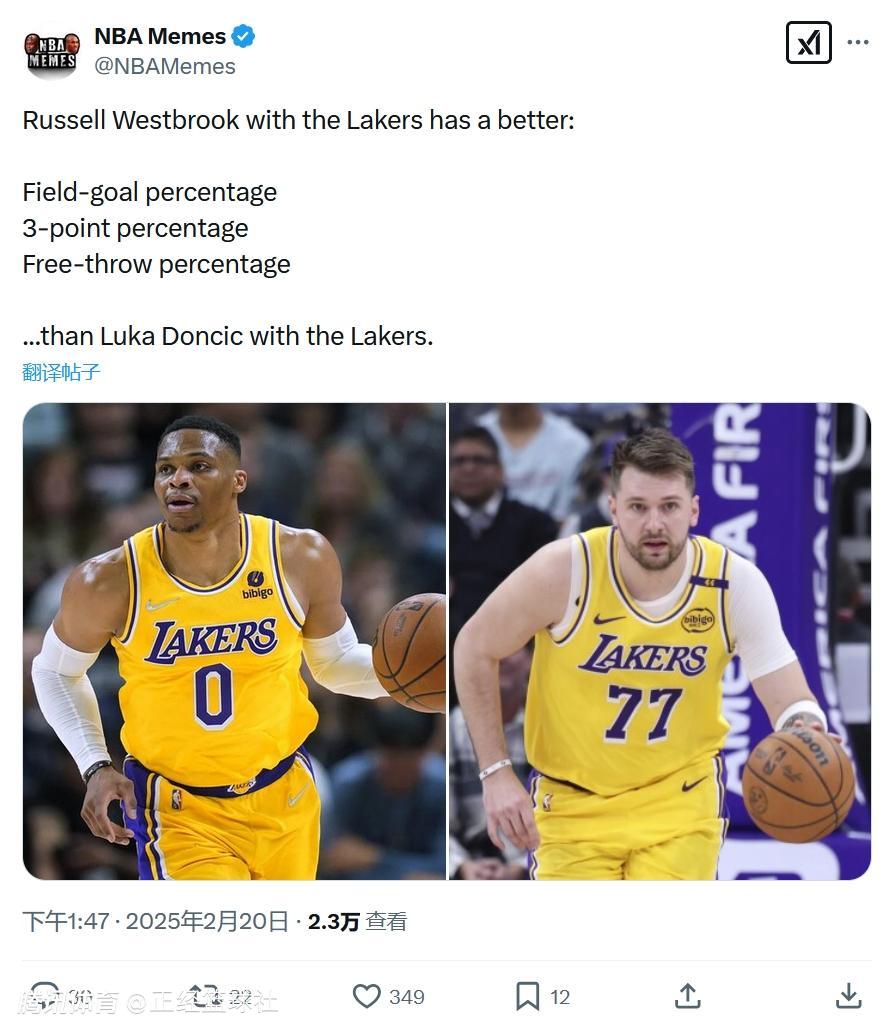
Task: Click the reply comment bubble icon
Action: tap(45, 996)
